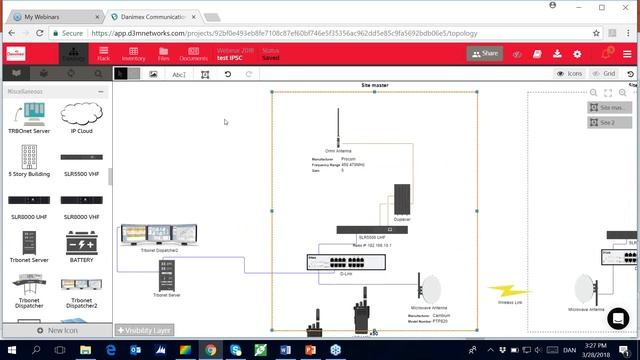
Task: Select the IP Cloud library icon
Action: [82, 118]
